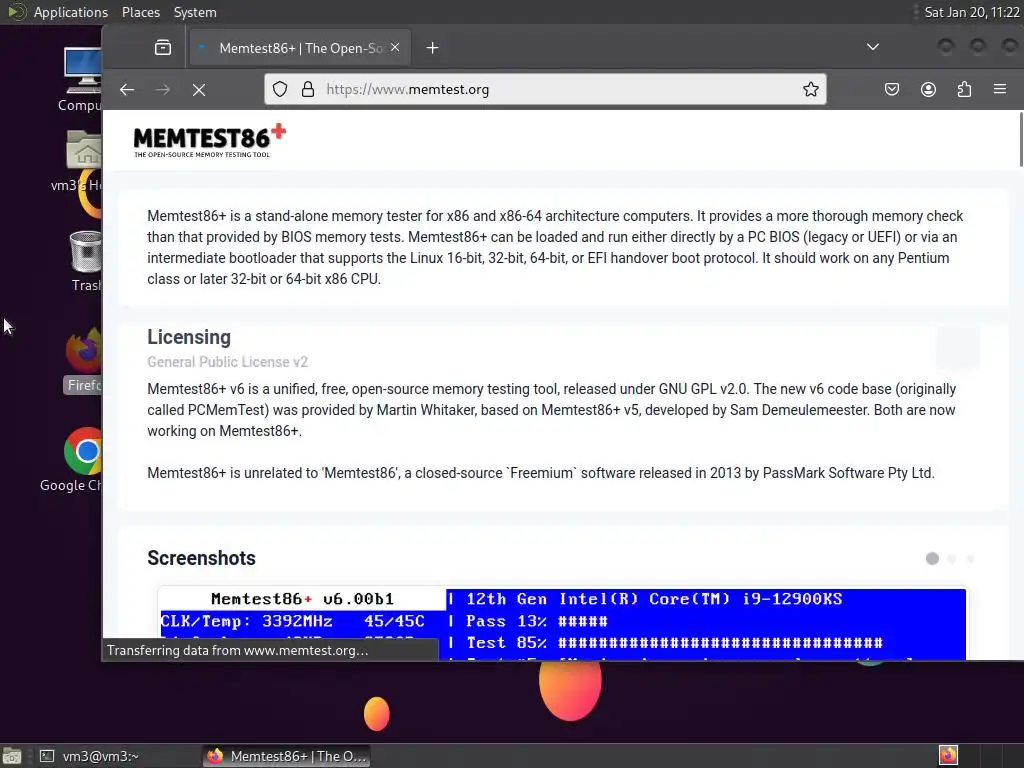This screenshot has width=1024, height=768.
Task: Click the clock showing Sat Jan 20
Action: [x=972, y=12]
